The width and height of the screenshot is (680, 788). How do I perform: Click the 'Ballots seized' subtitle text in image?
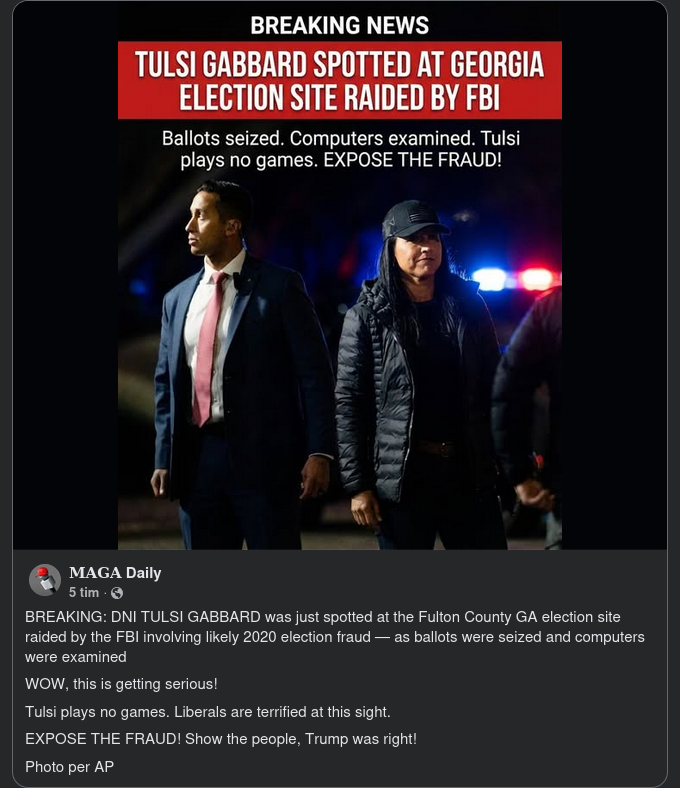tap(341, 149)
